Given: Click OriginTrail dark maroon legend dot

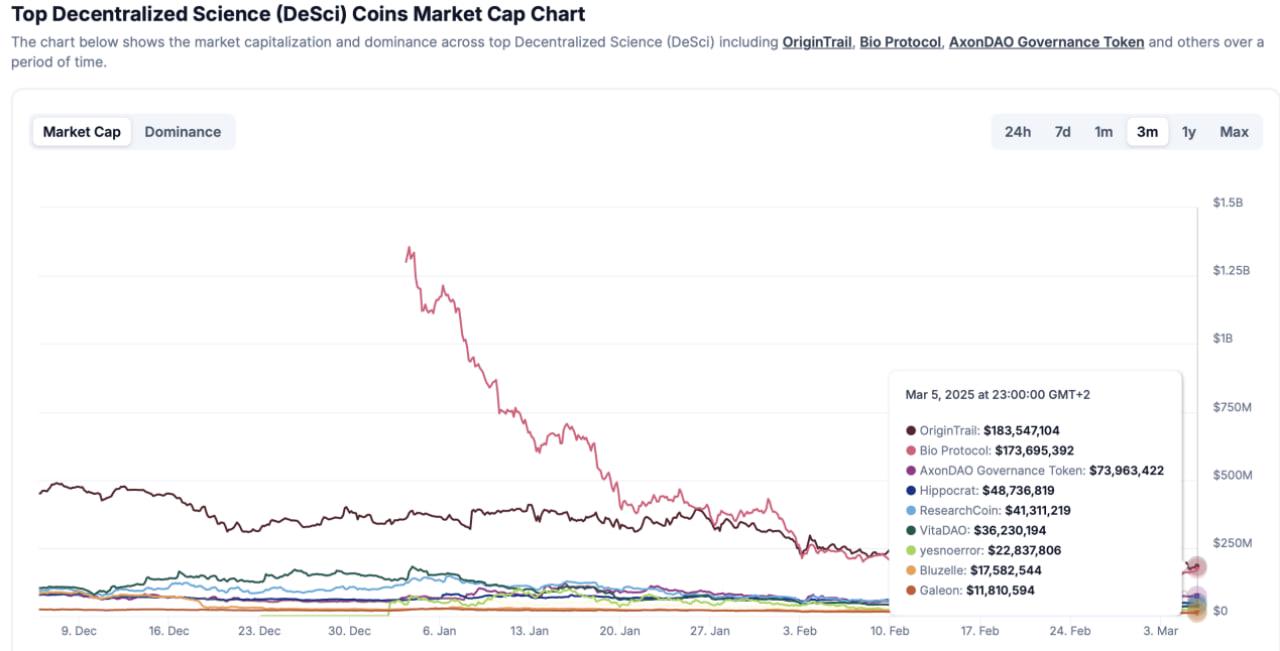Looking at the screenshot, I should pos(910,431).
